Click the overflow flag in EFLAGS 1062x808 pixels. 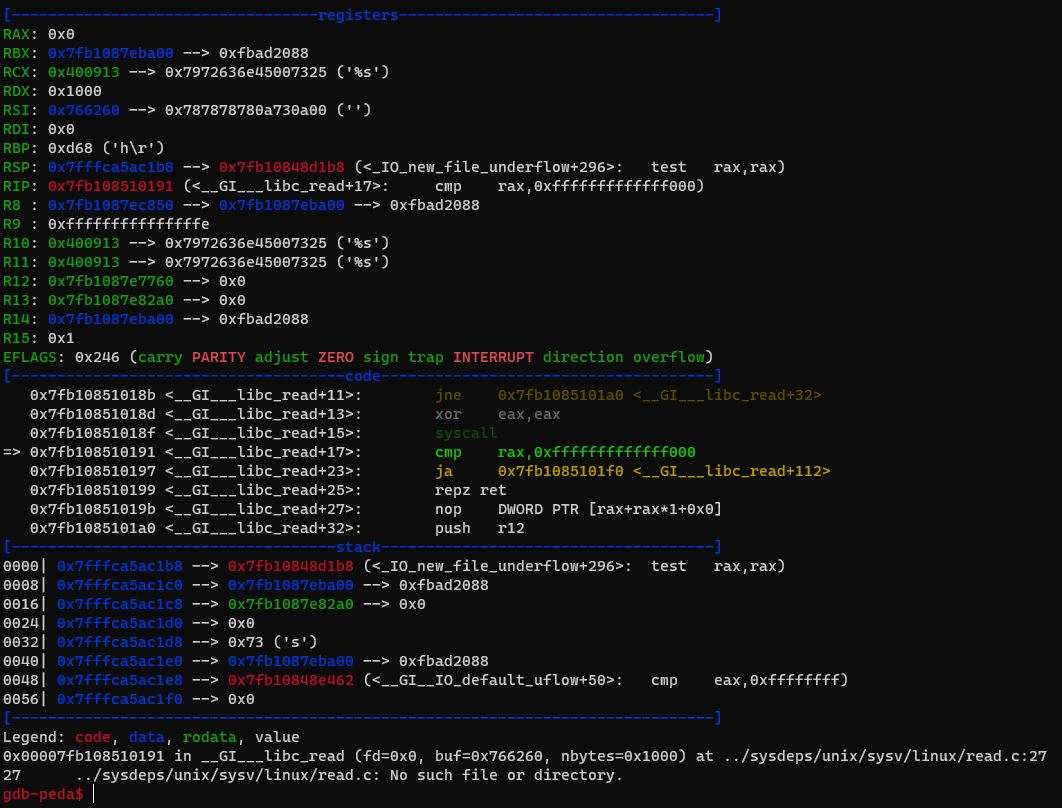tap(668, 357)
